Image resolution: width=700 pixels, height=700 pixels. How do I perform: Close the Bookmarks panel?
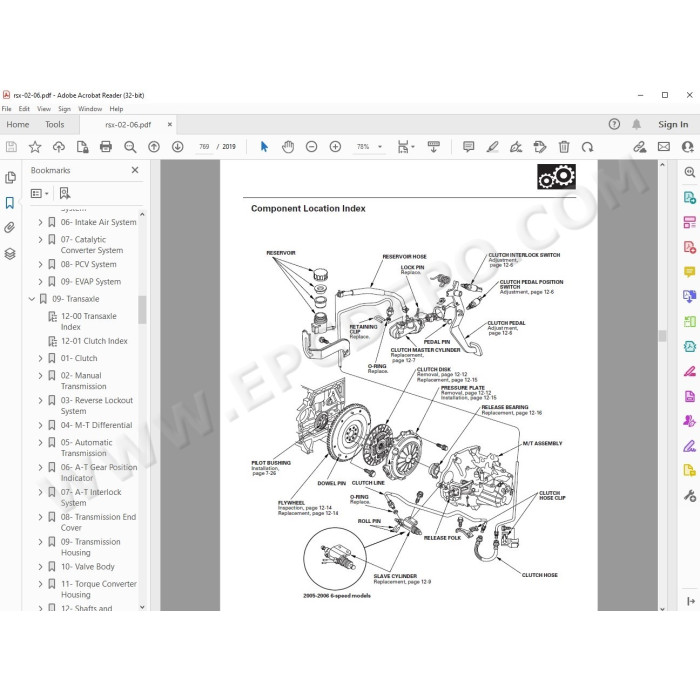coord(135,170)
